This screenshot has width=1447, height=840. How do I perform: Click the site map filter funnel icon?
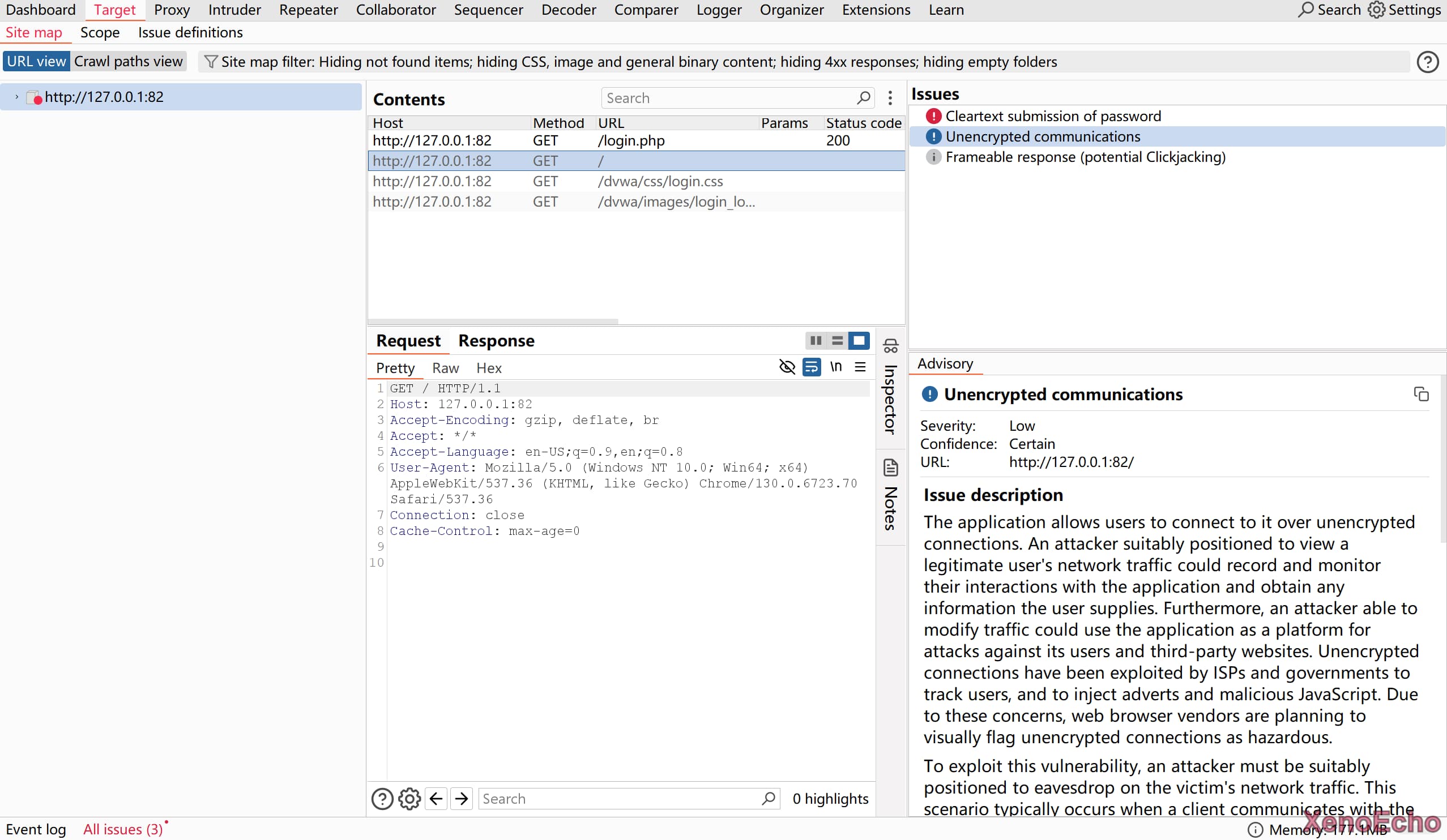pos(211,61)
